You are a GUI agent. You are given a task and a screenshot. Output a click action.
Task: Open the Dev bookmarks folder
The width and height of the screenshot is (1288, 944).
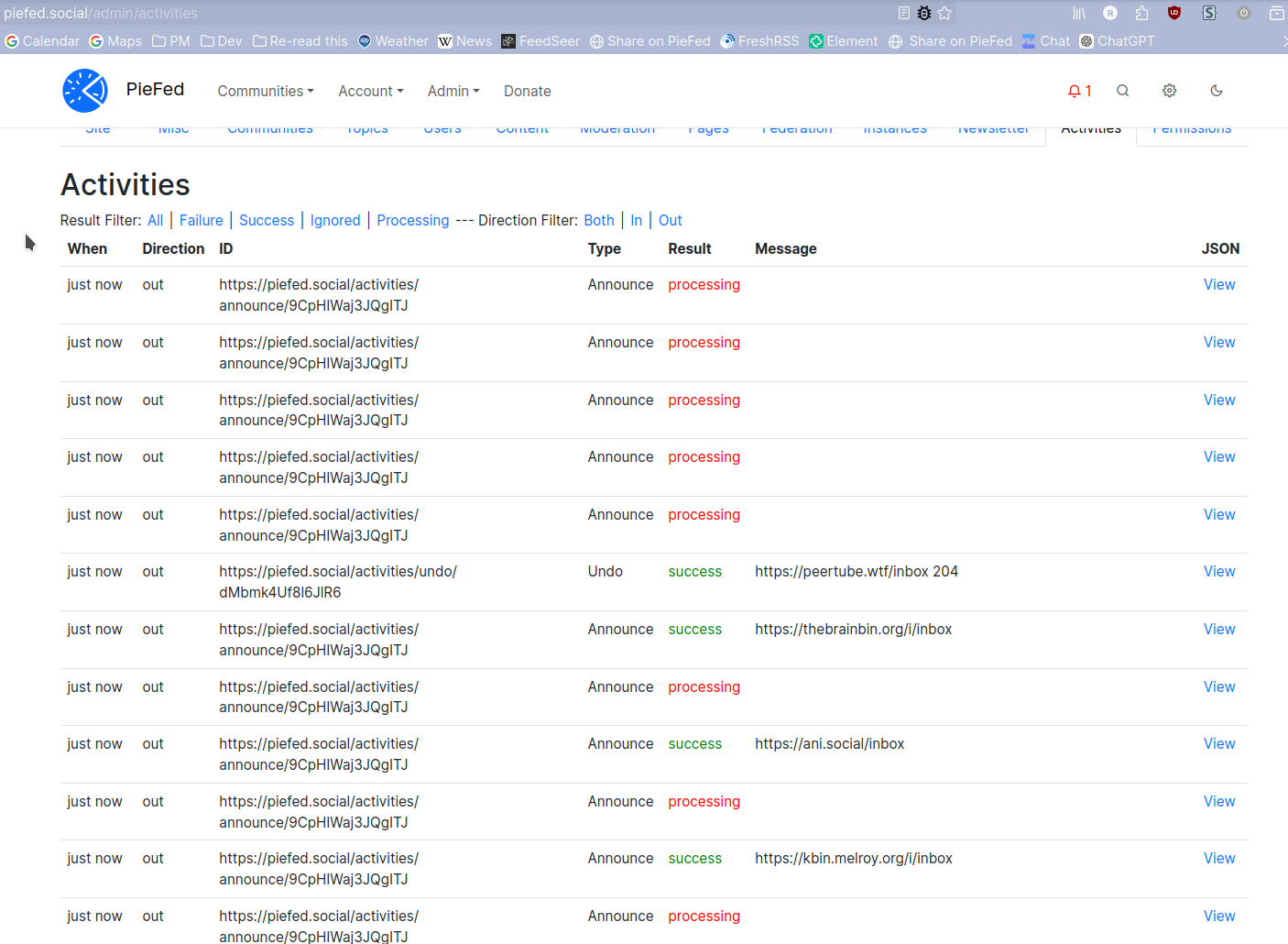222,41
